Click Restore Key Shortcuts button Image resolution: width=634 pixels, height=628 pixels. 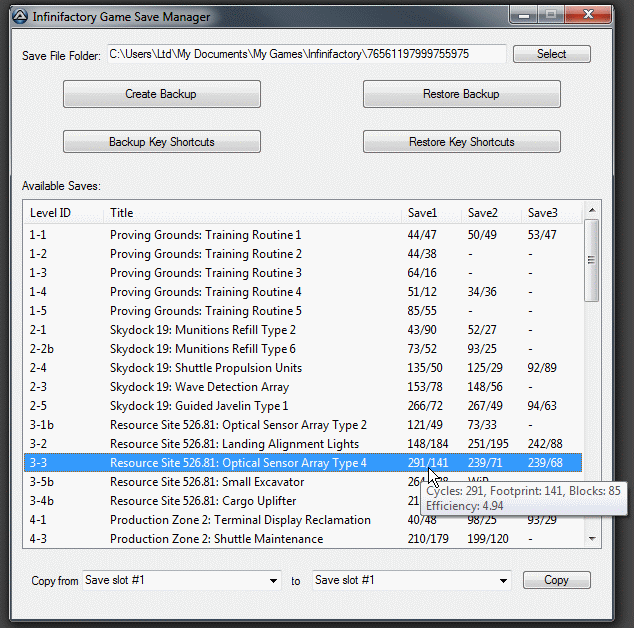pyautogui.click(x=461, y=142)
